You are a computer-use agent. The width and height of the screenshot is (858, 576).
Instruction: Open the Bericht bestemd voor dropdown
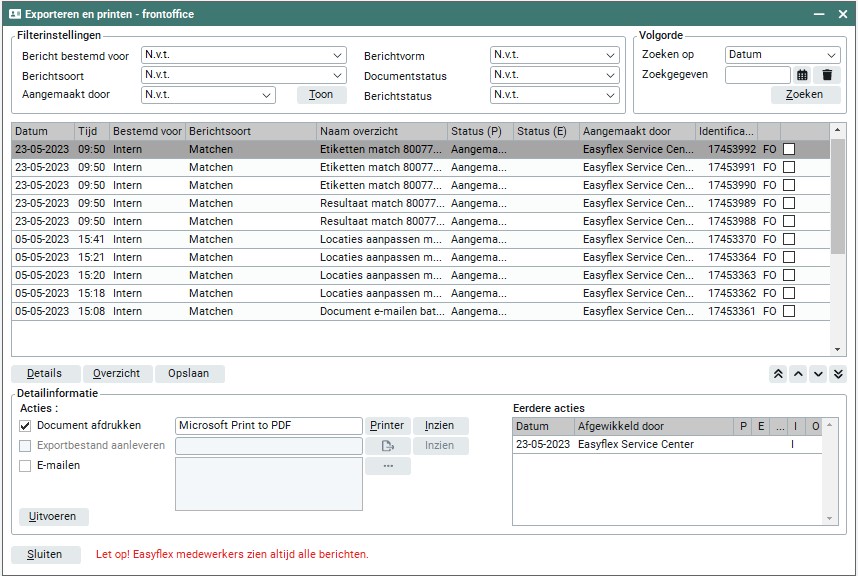(243, 55)
